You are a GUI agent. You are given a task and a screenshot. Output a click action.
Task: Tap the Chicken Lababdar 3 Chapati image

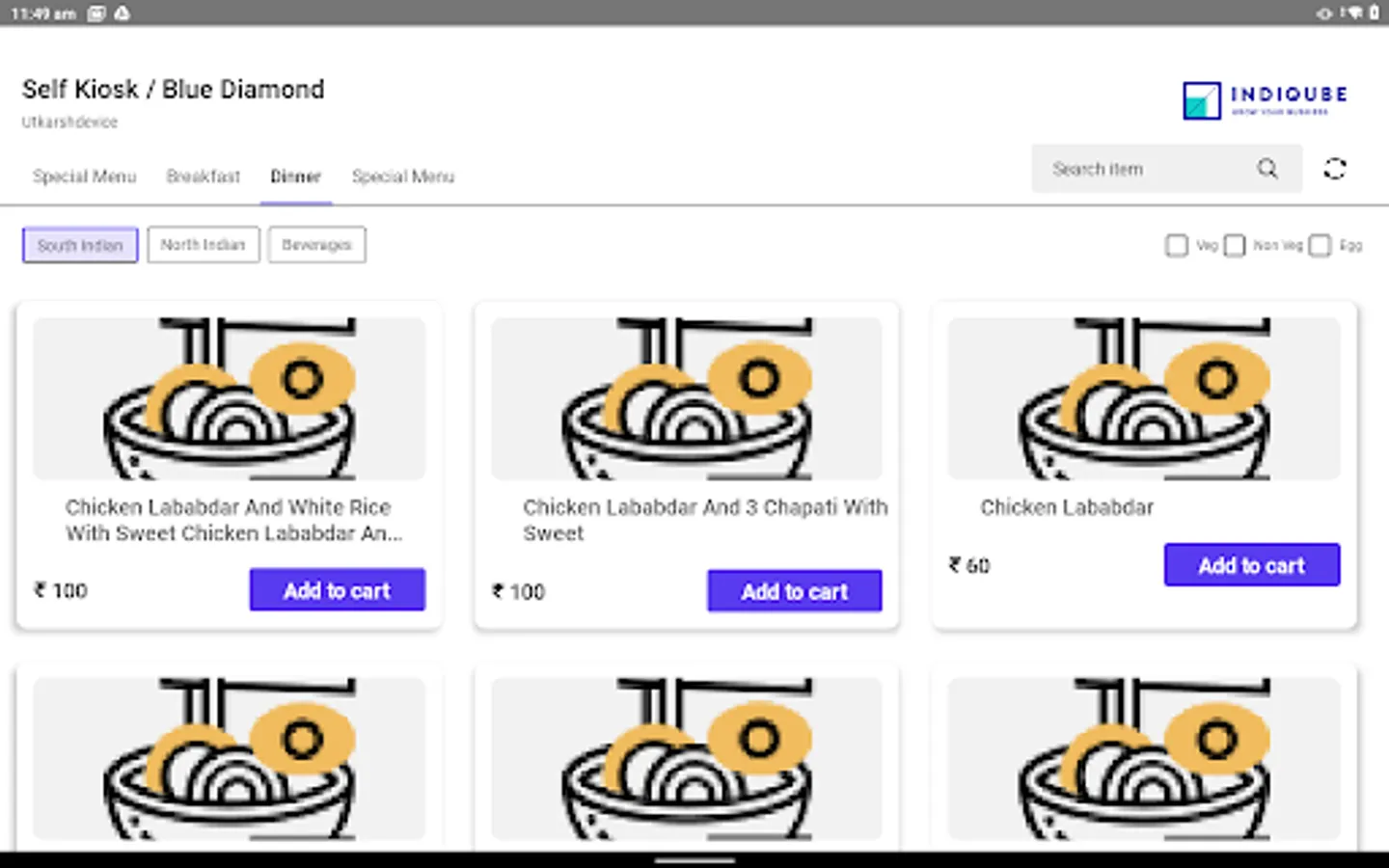point(687,398)
